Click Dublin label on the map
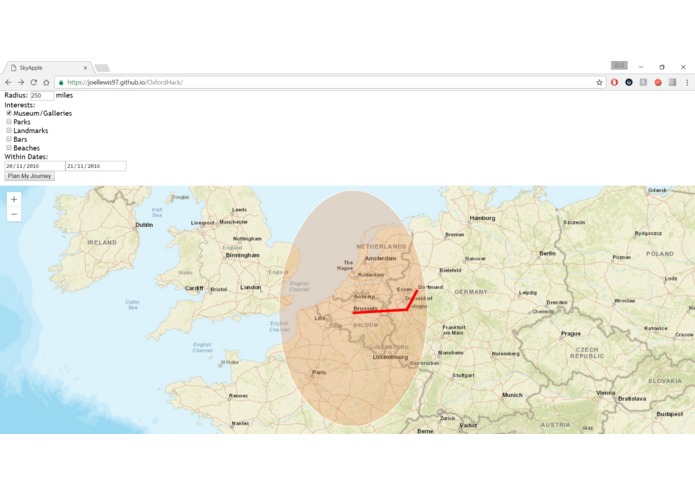The height and width of the screenshot is (494, 695). point(144,225)
